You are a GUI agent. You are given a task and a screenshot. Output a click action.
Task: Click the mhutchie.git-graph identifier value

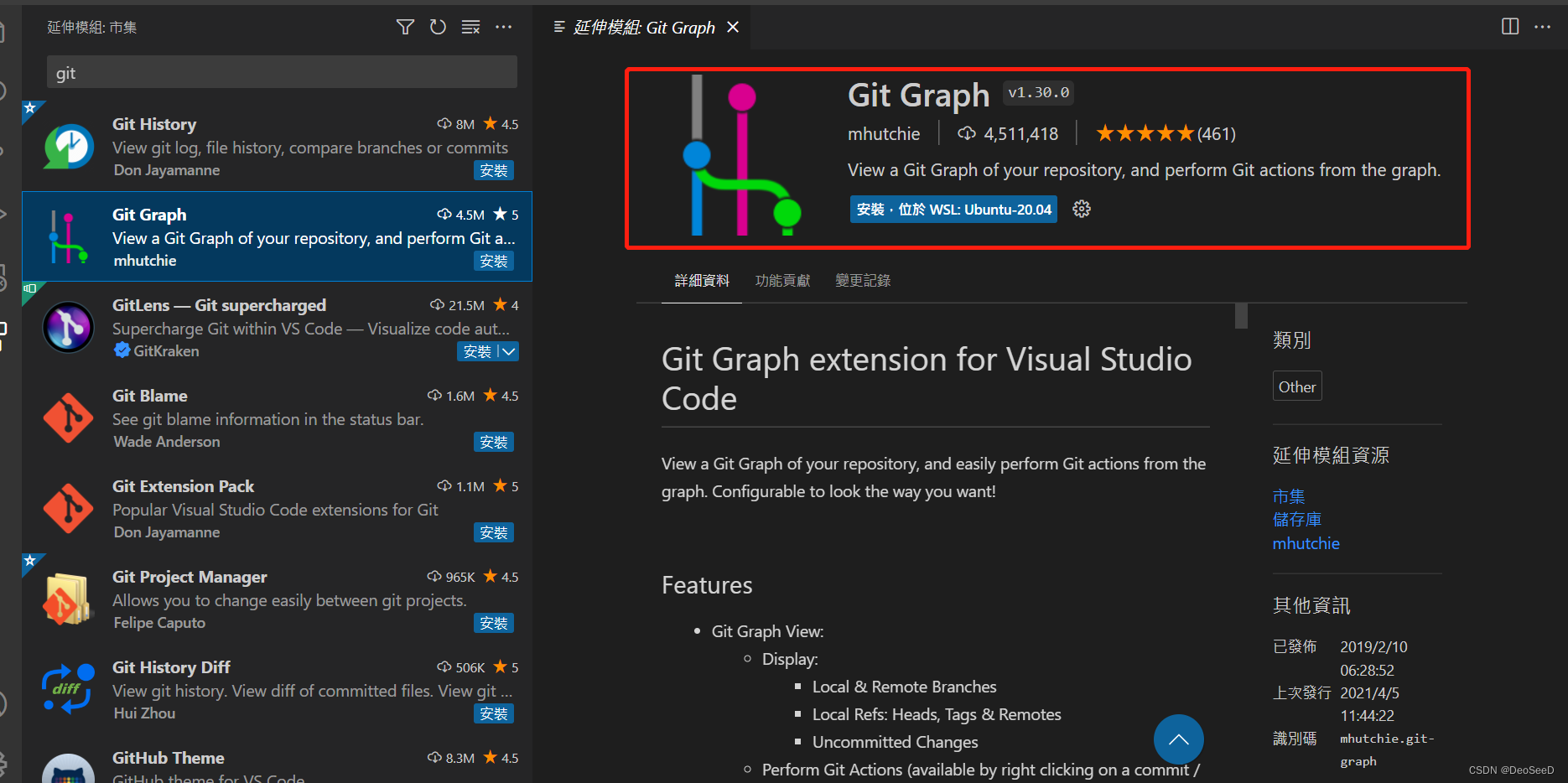1387,749
